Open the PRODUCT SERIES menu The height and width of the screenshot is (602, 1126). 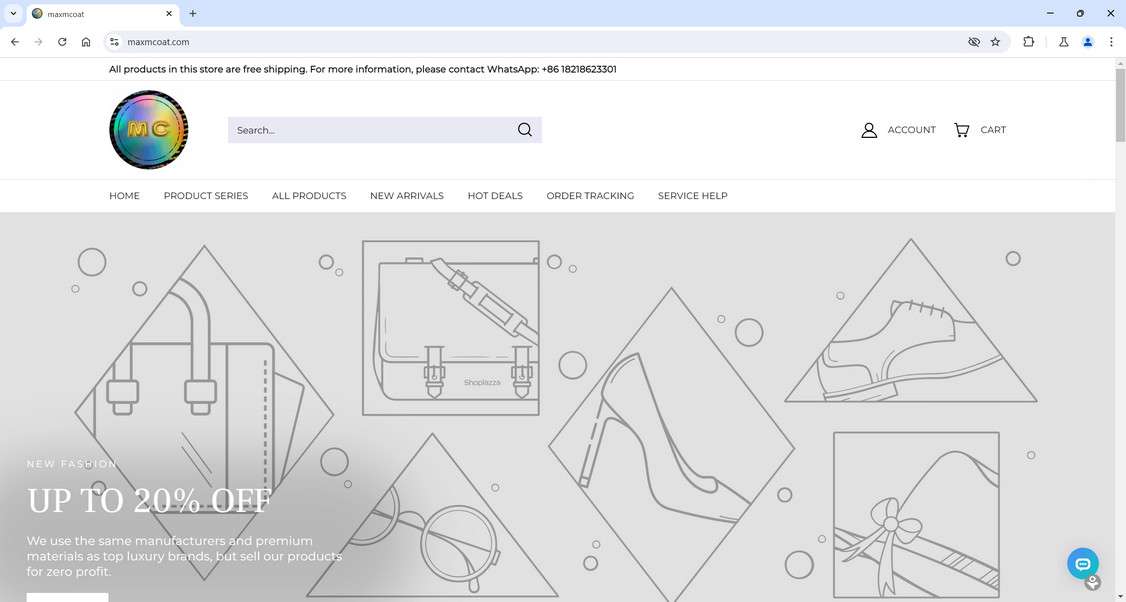click(x=206, y=195)
